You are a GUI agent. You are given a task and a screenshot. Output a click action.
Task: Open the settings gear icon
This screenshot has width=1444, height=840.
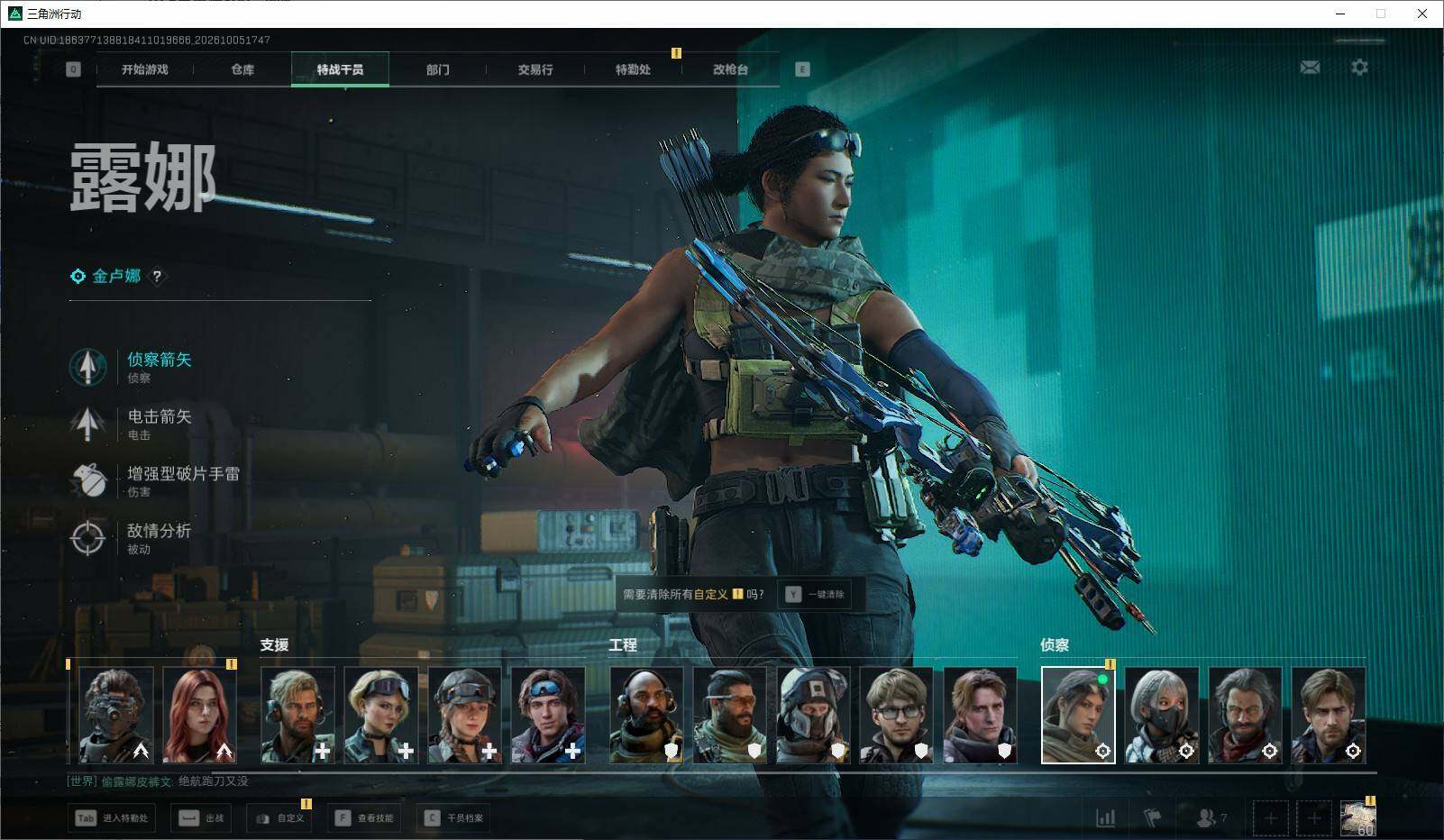pos(1359,68)
